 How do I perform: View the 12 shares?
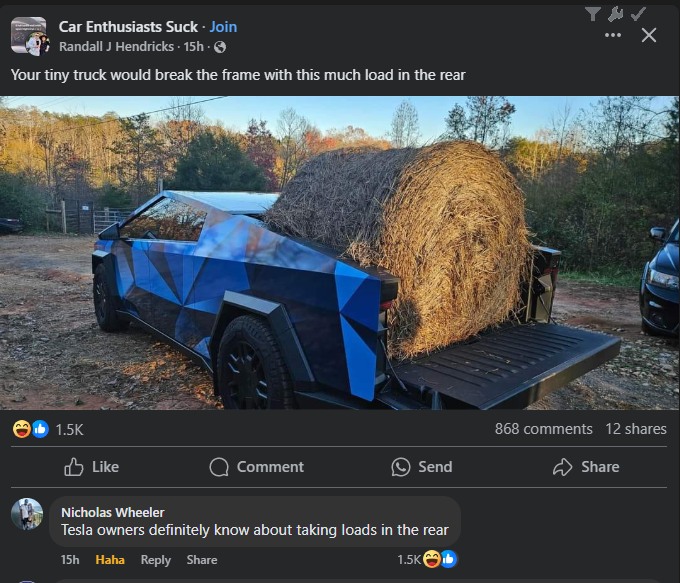point(636,429)
